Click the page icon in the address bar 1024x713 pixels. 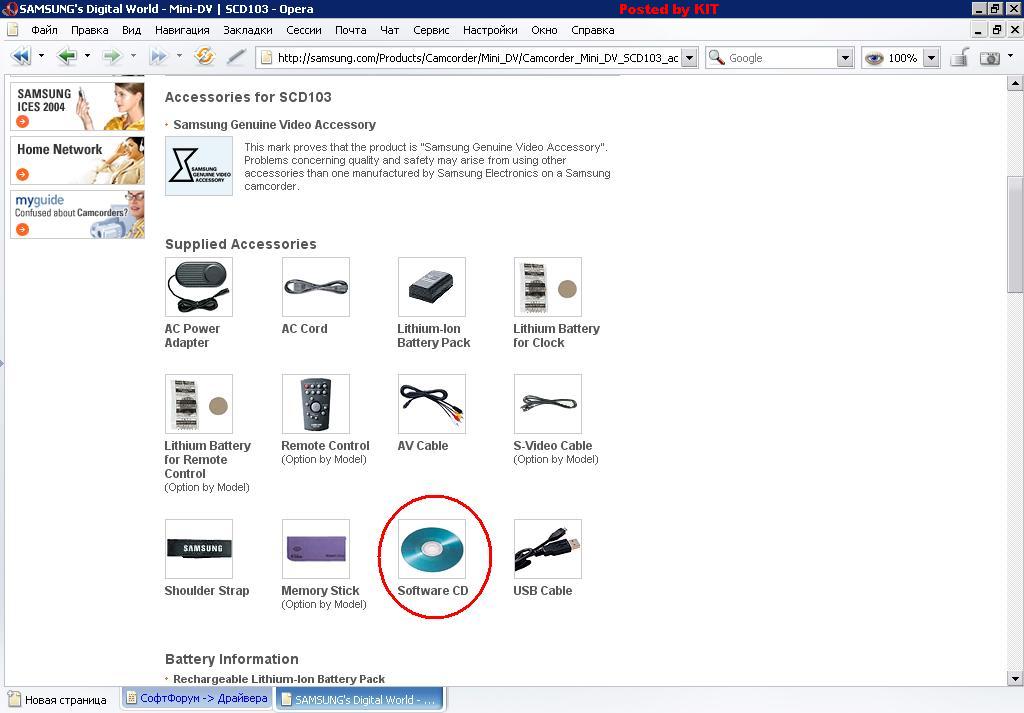(x=266, y=57)
